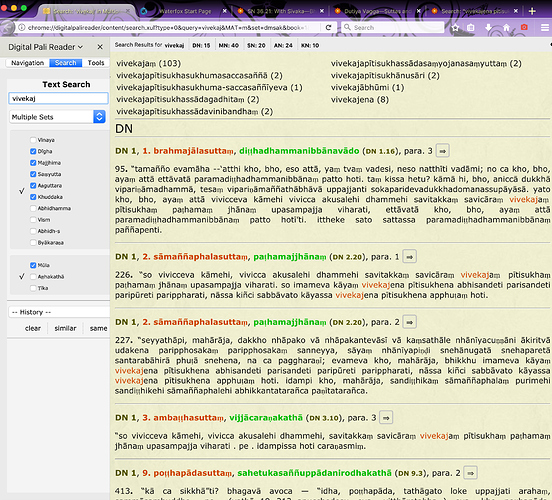Open the downloads arrow icon
Screen dimensions: 552x500
pyautogui.click(x=488, y=27)
